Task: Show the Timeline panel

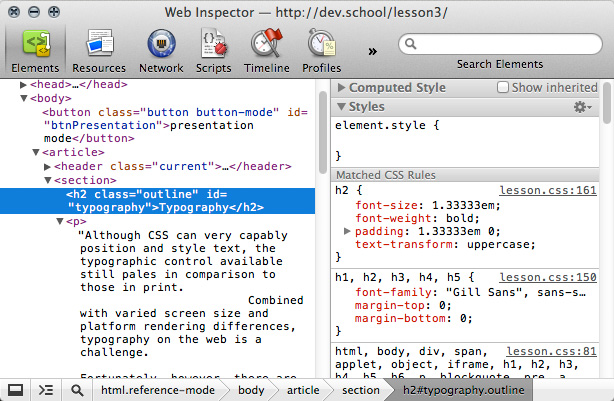Action: point(267,51)
